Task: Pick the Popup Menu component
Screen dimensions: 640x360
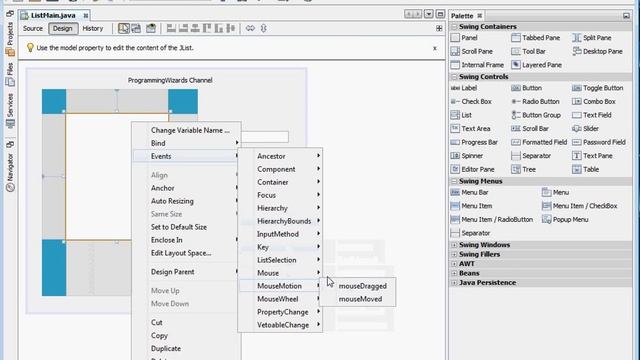Action: pyautogui.click(x=565, y=220)
